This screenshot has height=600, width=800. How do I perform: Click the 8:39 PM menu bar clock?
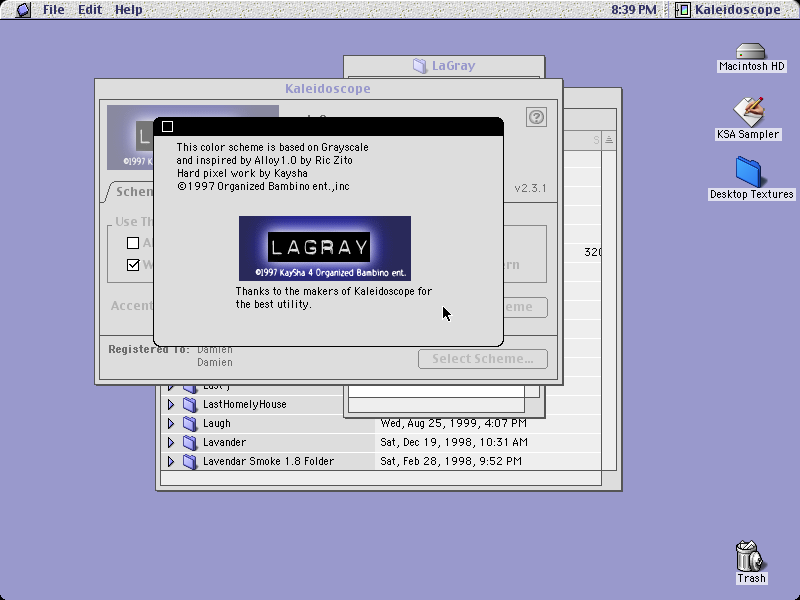click(x=634, y=10)
